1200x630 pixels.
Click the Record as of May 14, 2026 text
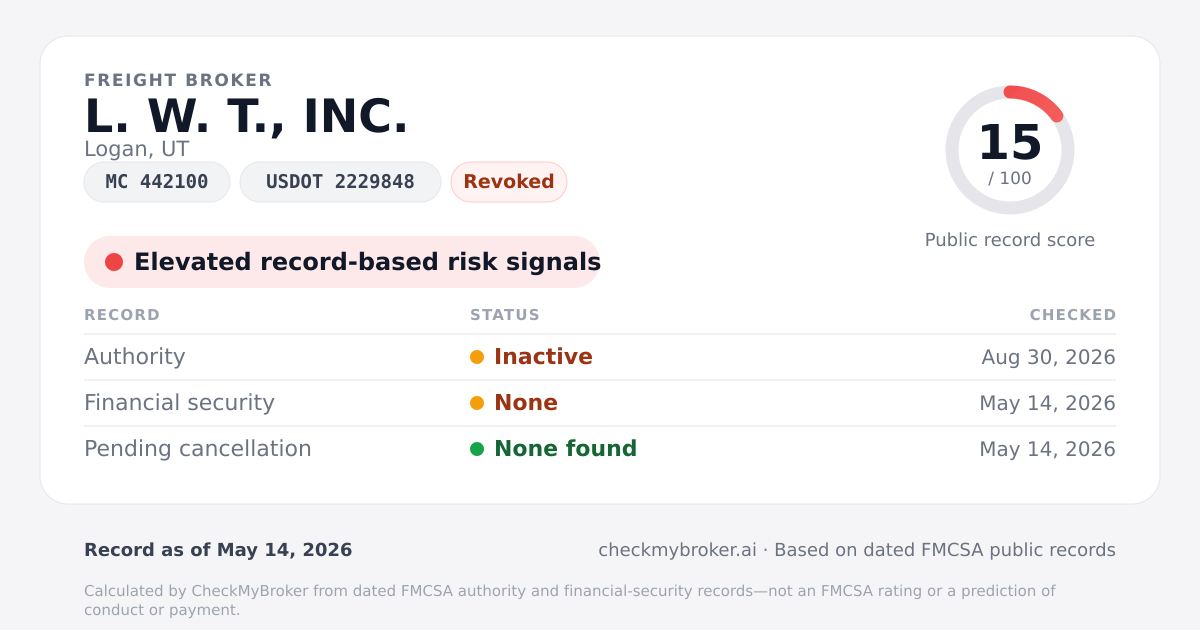tap(218, 550)
